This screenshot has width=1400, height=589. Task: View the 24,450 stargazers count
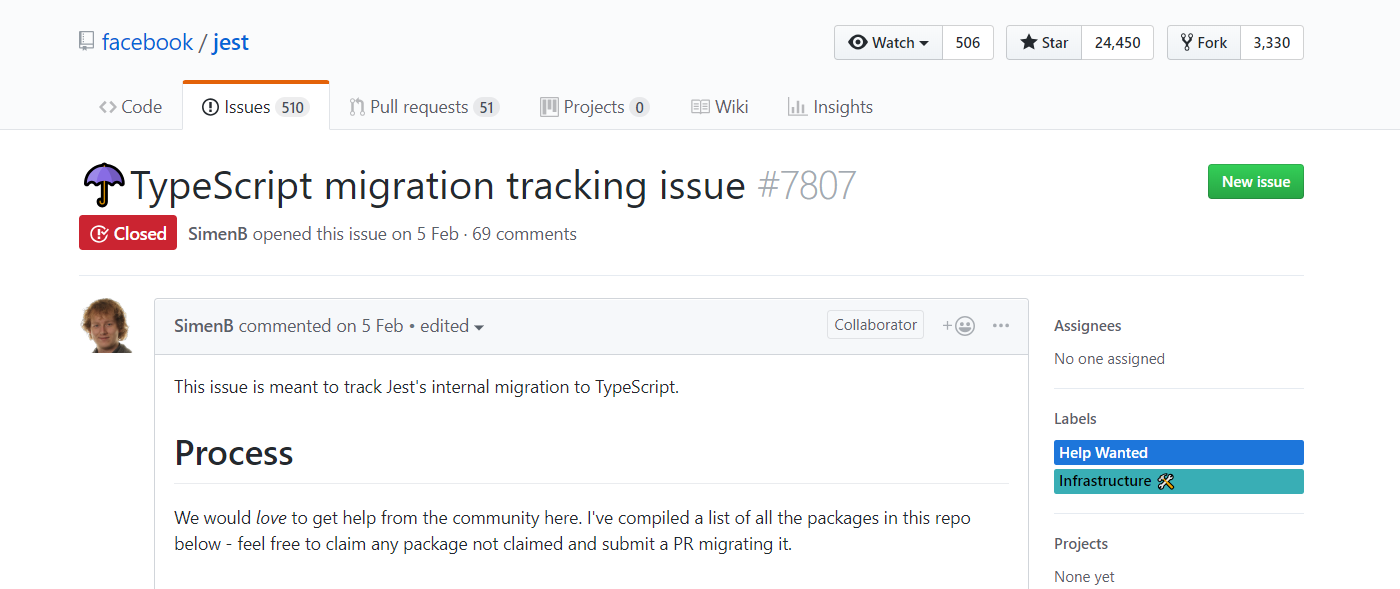1118,43
